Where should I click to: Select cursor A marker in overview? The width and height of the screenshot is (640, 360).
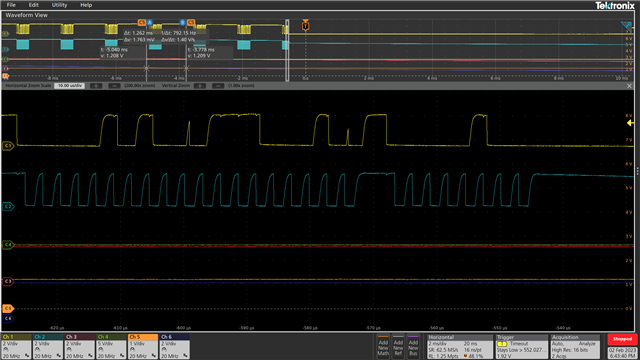coord(150,22)
